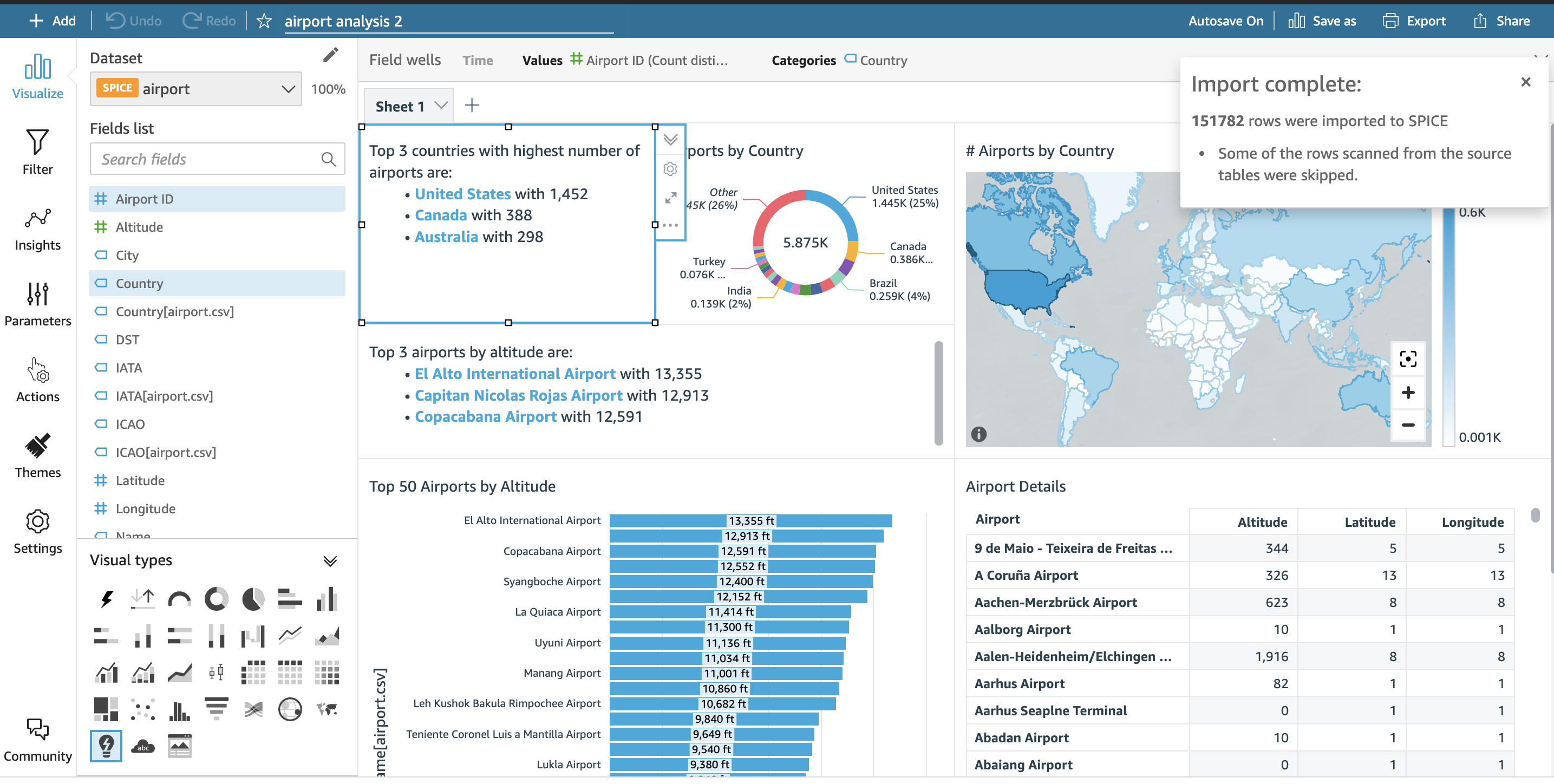Select the treemap visual type
This screenshot has width=1554, height=784.
click(106, 709)
